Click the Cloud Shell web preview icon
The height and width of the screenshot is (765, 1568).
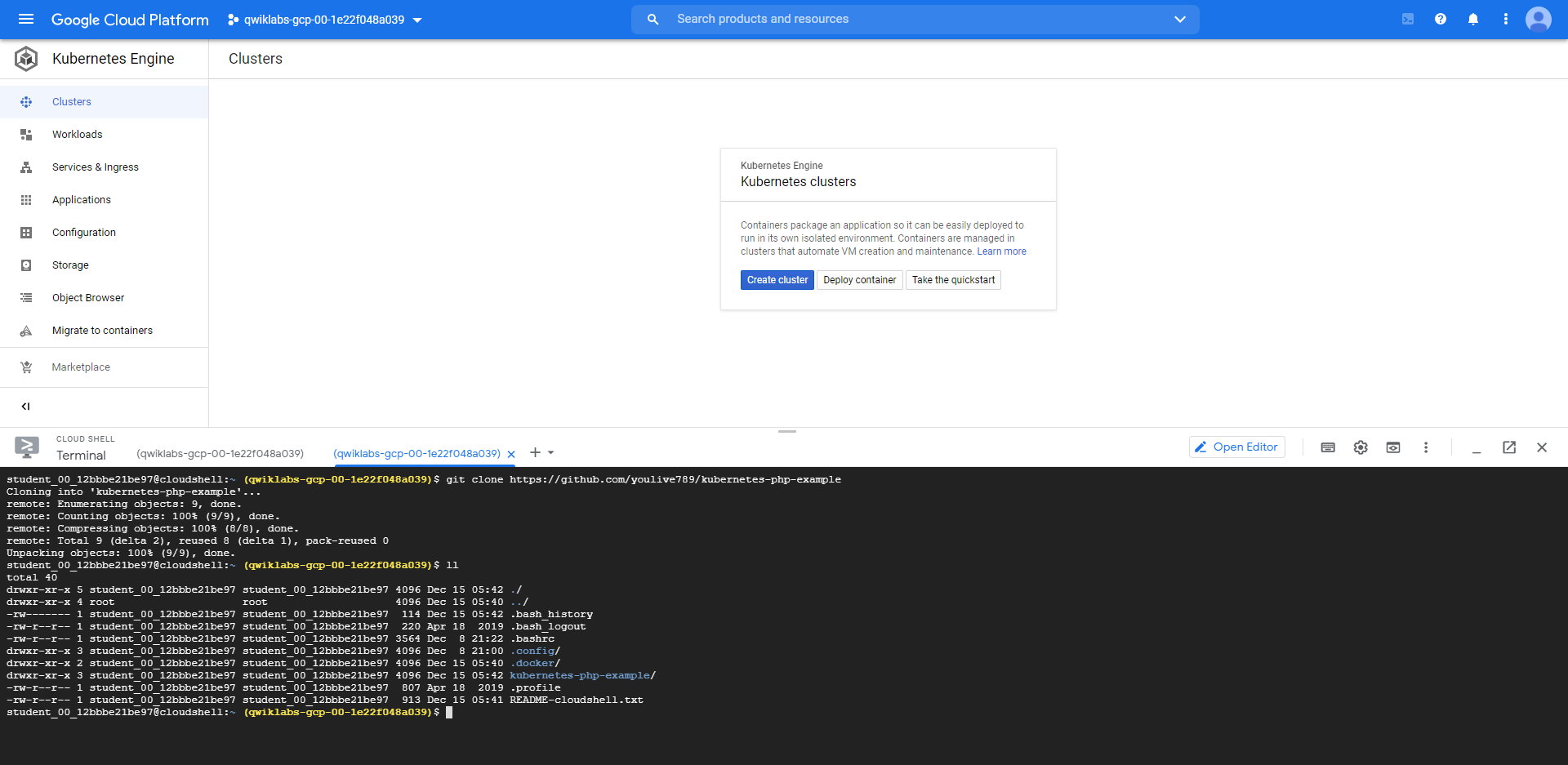point(1393,447)
